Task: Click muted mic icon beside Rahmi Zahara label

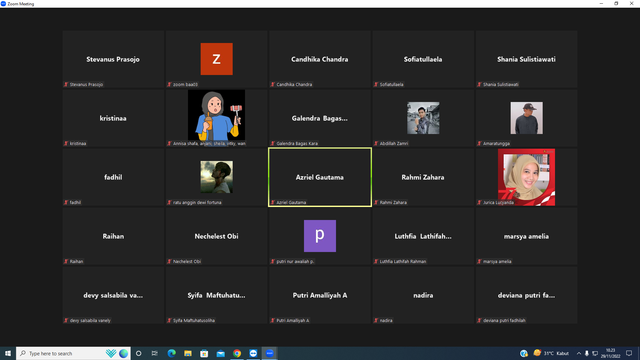Action: [x=376, y=202]
